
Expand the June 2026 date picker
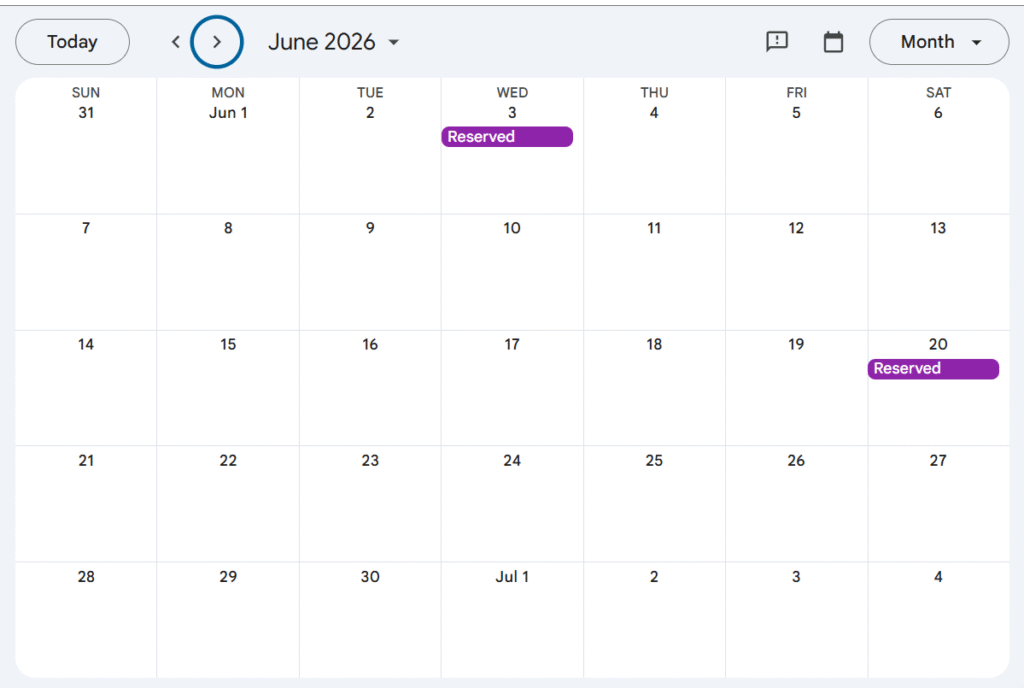334,42
